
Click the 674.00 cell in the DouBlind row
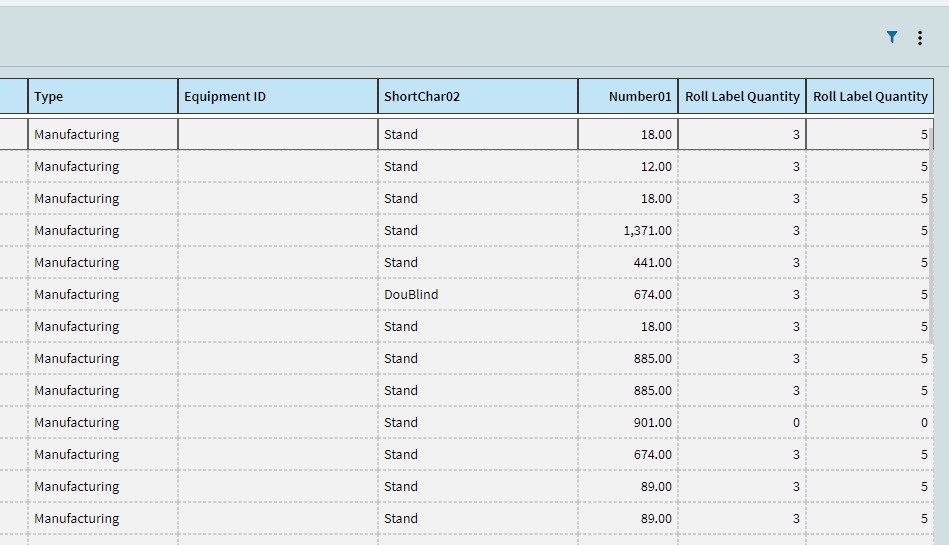pyautogui.click(x=628, y=294)
